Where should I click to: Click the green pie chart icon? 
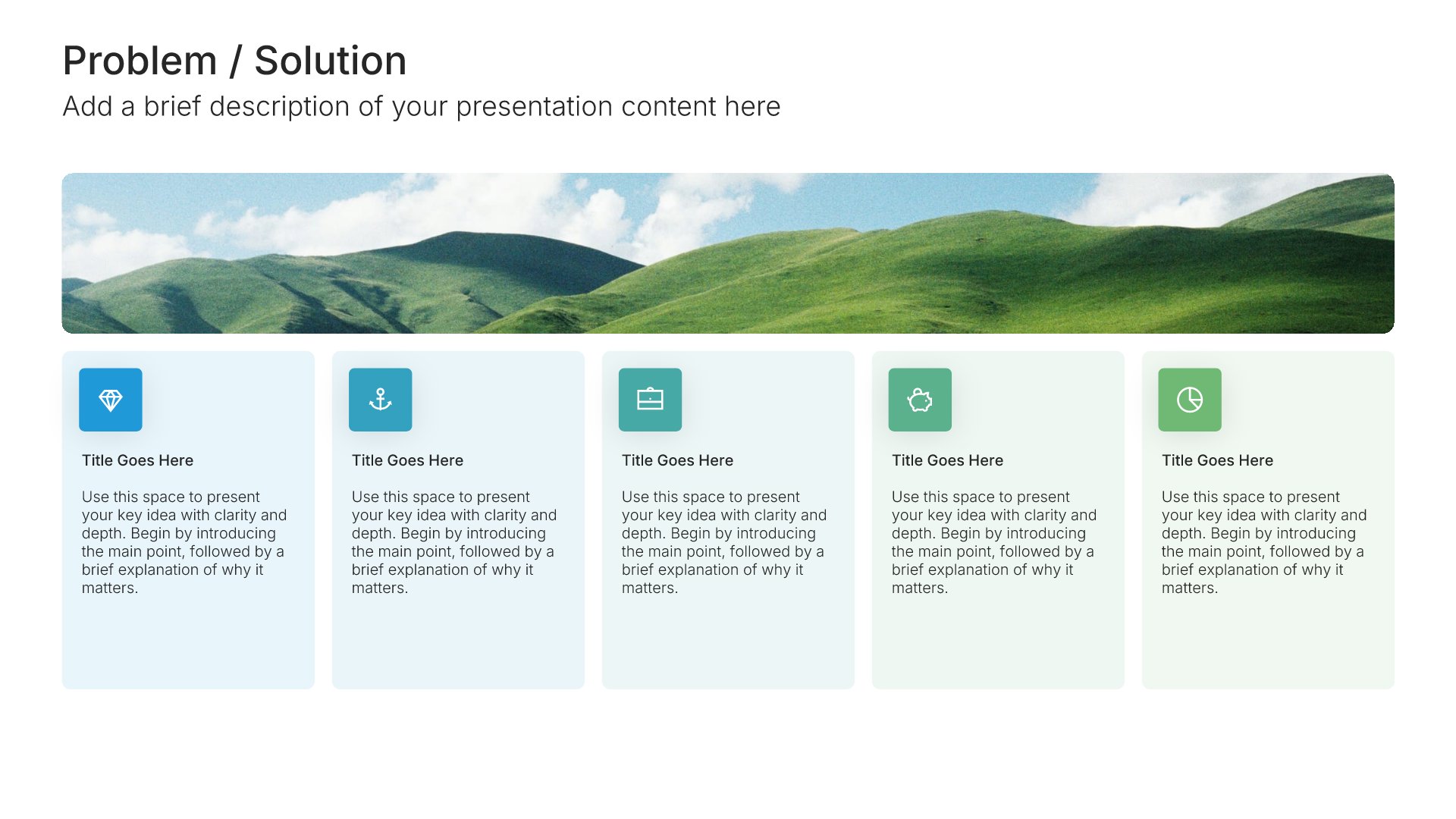point(1191,400)
